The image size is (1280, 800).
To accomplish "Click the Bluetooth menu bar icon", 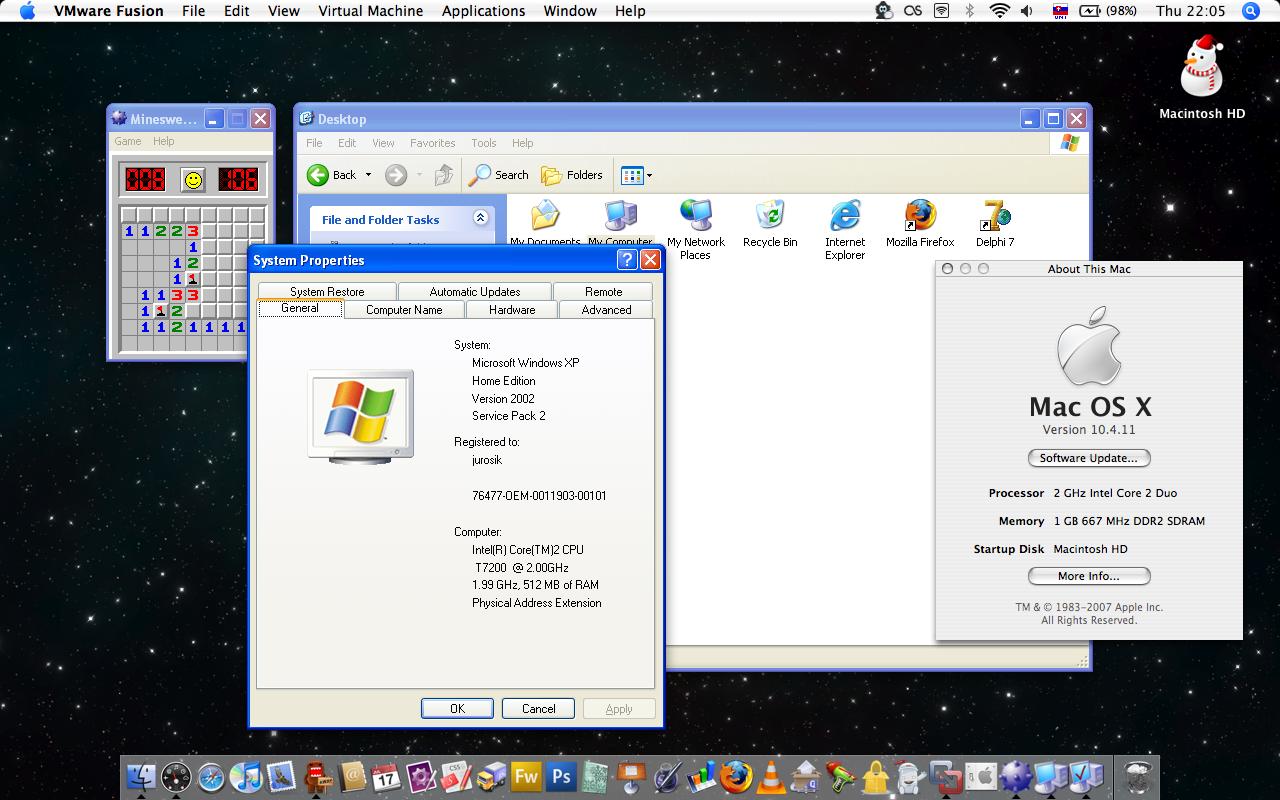I will [969, 11].
